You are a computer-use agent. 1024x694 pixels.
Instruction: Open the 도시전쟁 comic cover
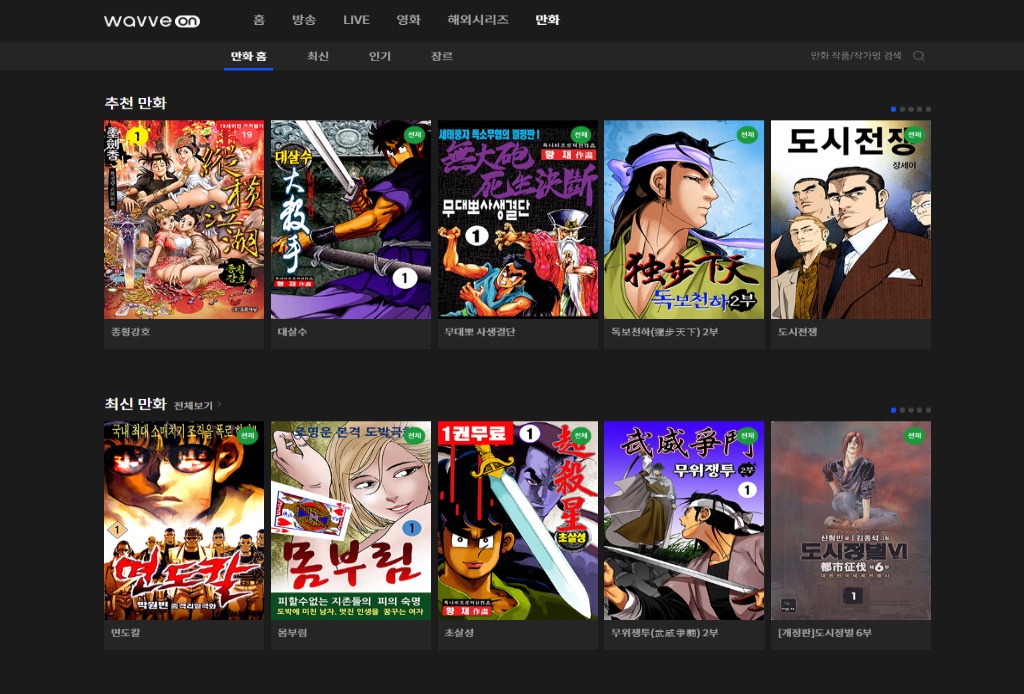pos(850,219)
